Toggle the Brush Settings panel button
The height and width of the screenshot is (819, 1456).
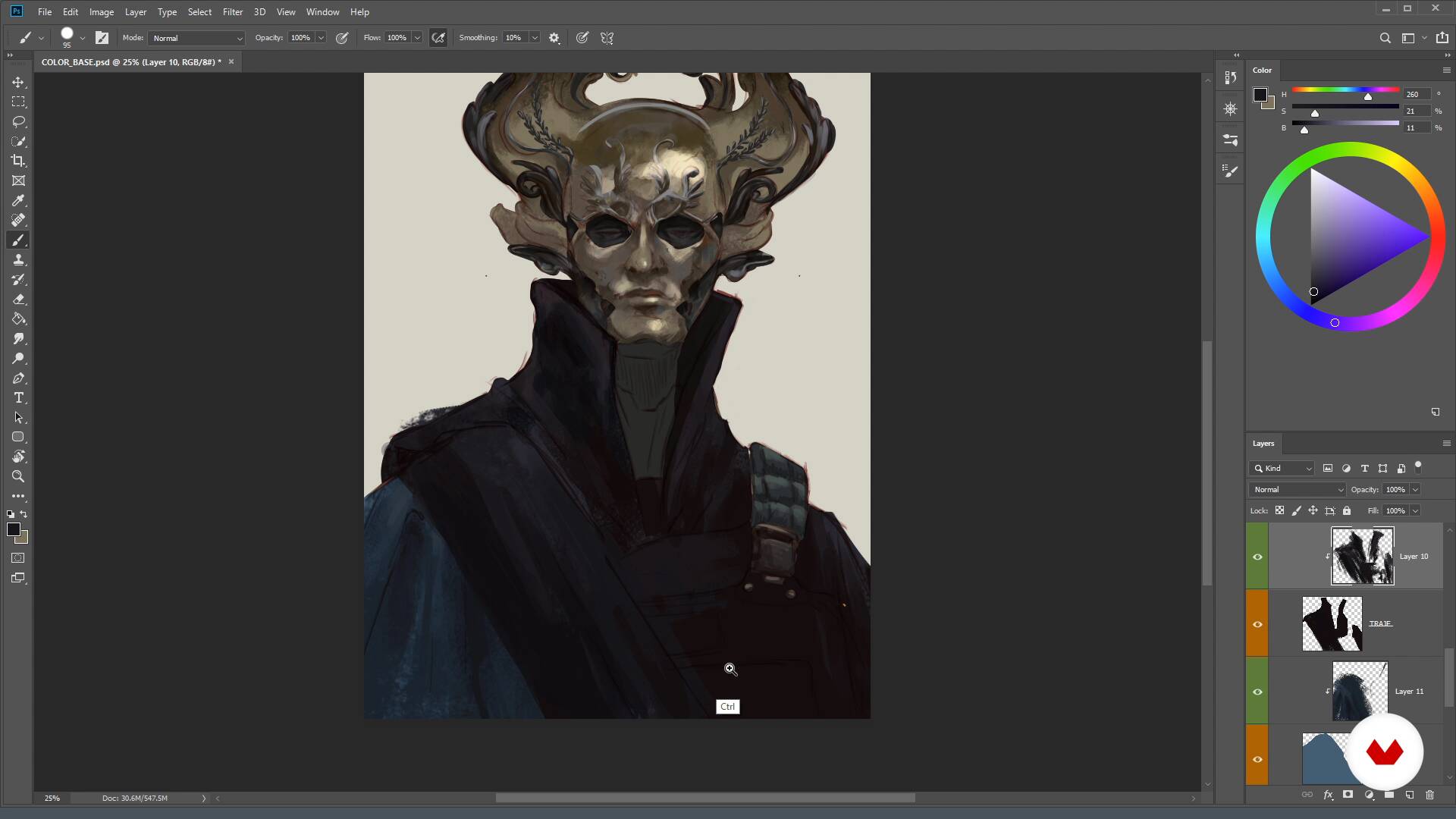102,38
